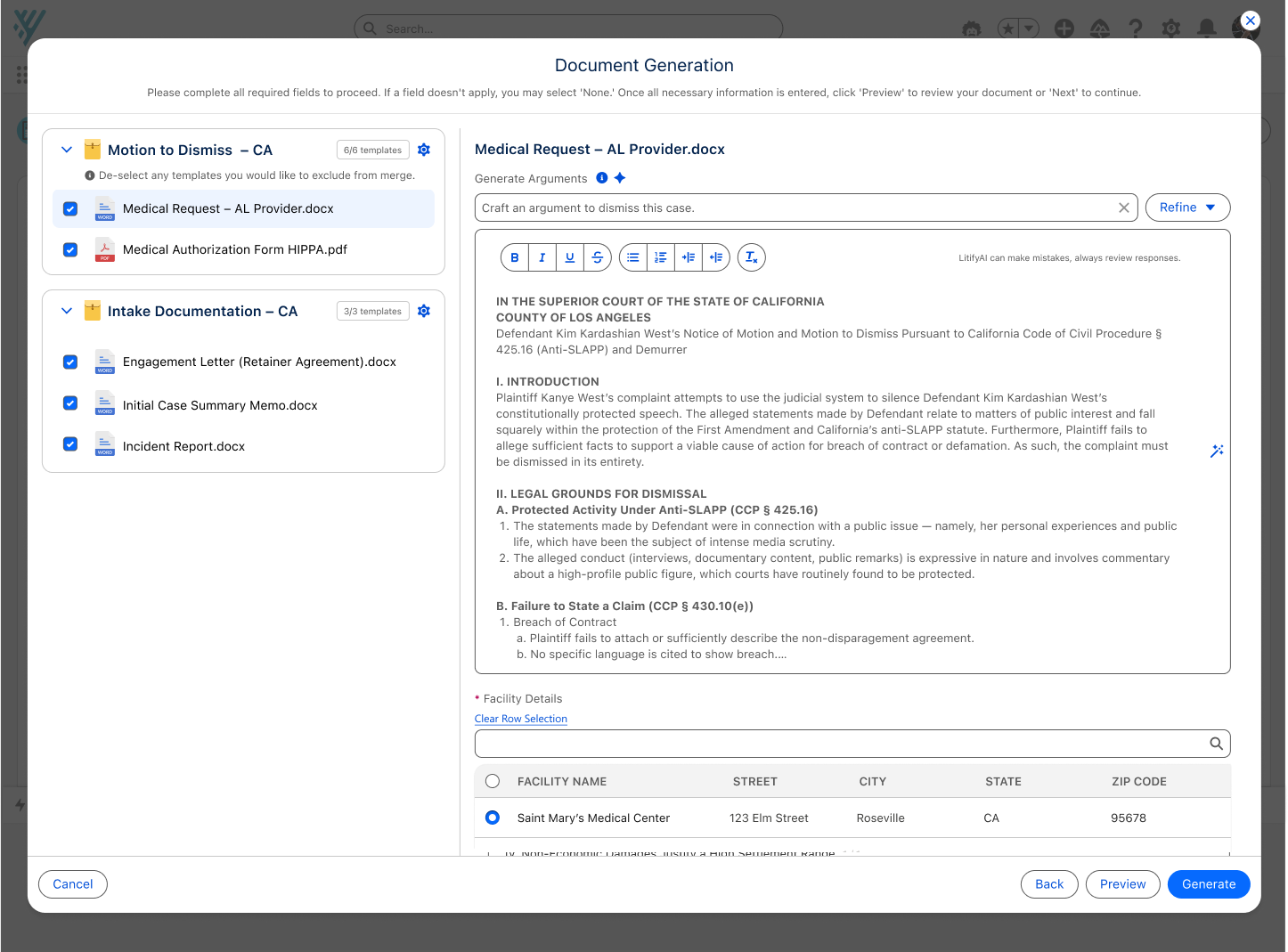
Task: Click the blue sparkle AI icon near Generate Arguments
Action: [620, 178]
